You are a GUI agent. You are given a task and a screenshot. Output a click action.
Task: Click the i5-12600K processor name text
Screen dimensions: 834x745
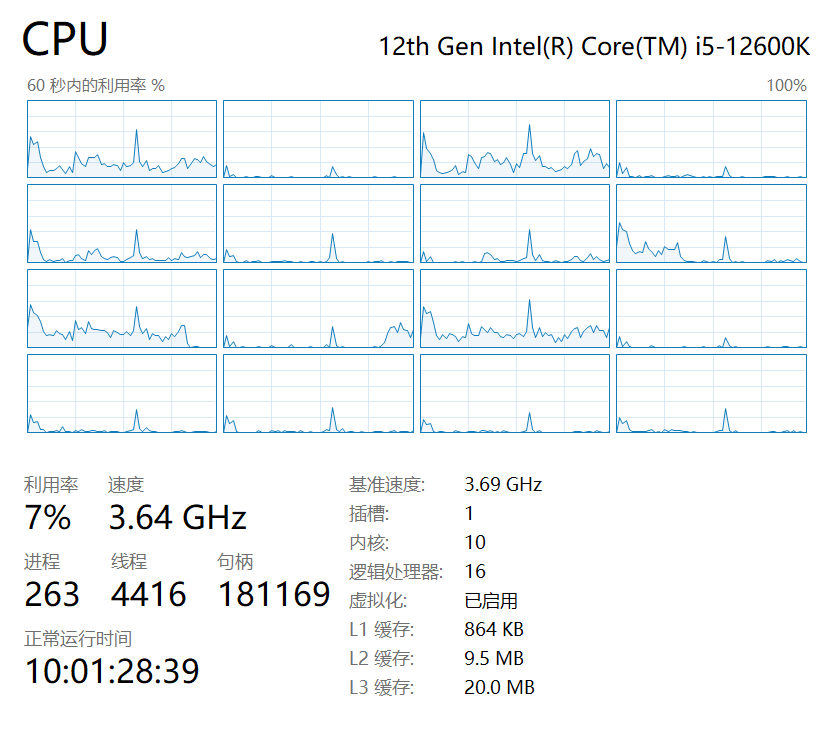pos(594,46)
